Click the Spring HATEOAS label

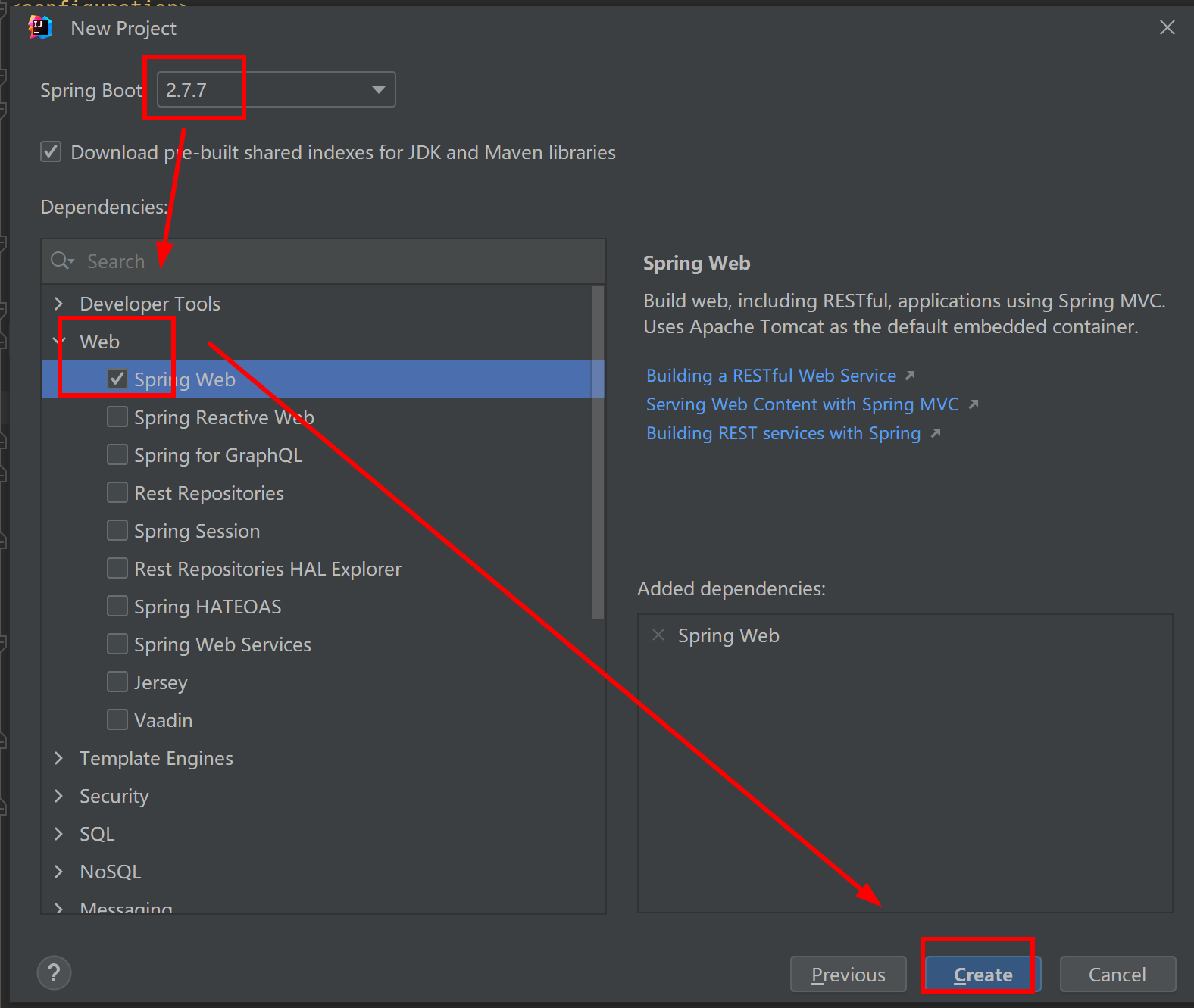pos(208,607)
